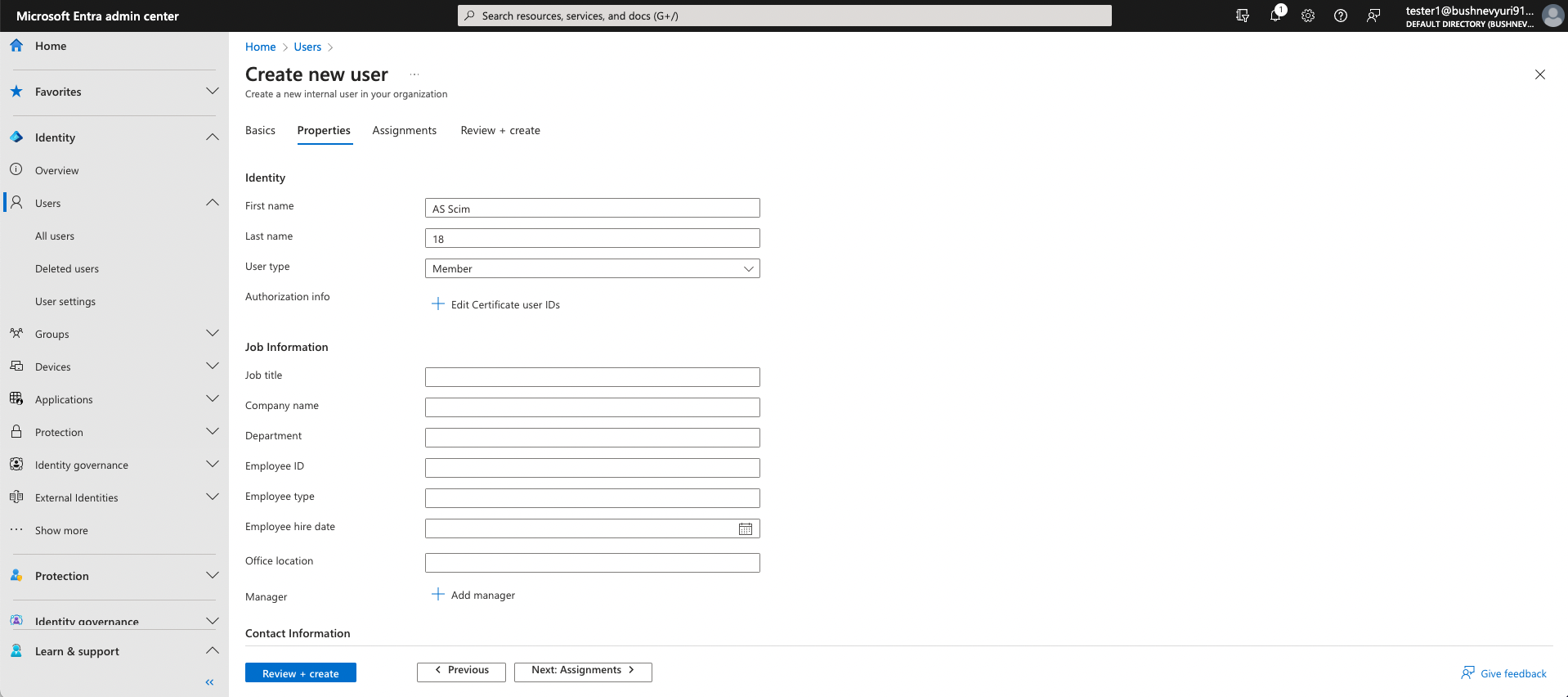
Task: Click the Previous button
Action: (x=461, y=672)
